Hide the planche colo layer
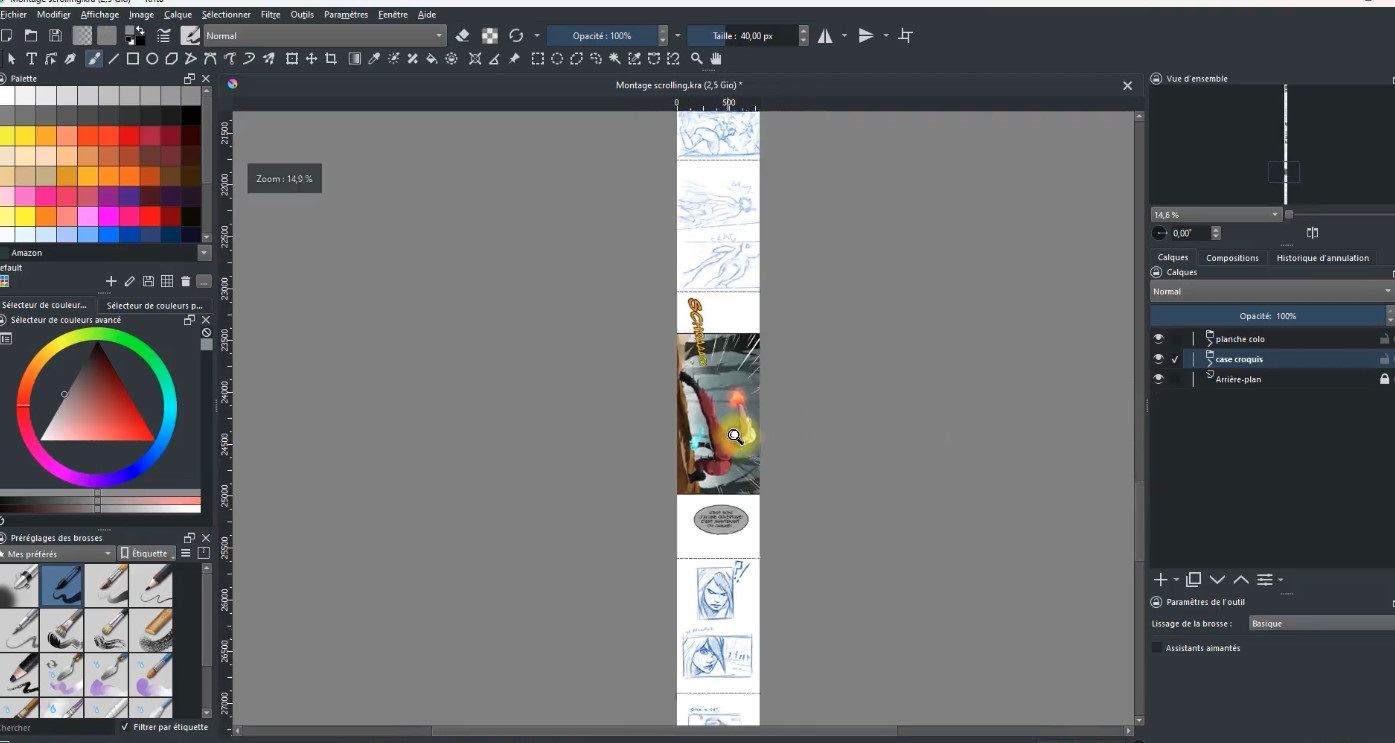The height and width of the screenshot is (743, 1395). coord(1158,338)
